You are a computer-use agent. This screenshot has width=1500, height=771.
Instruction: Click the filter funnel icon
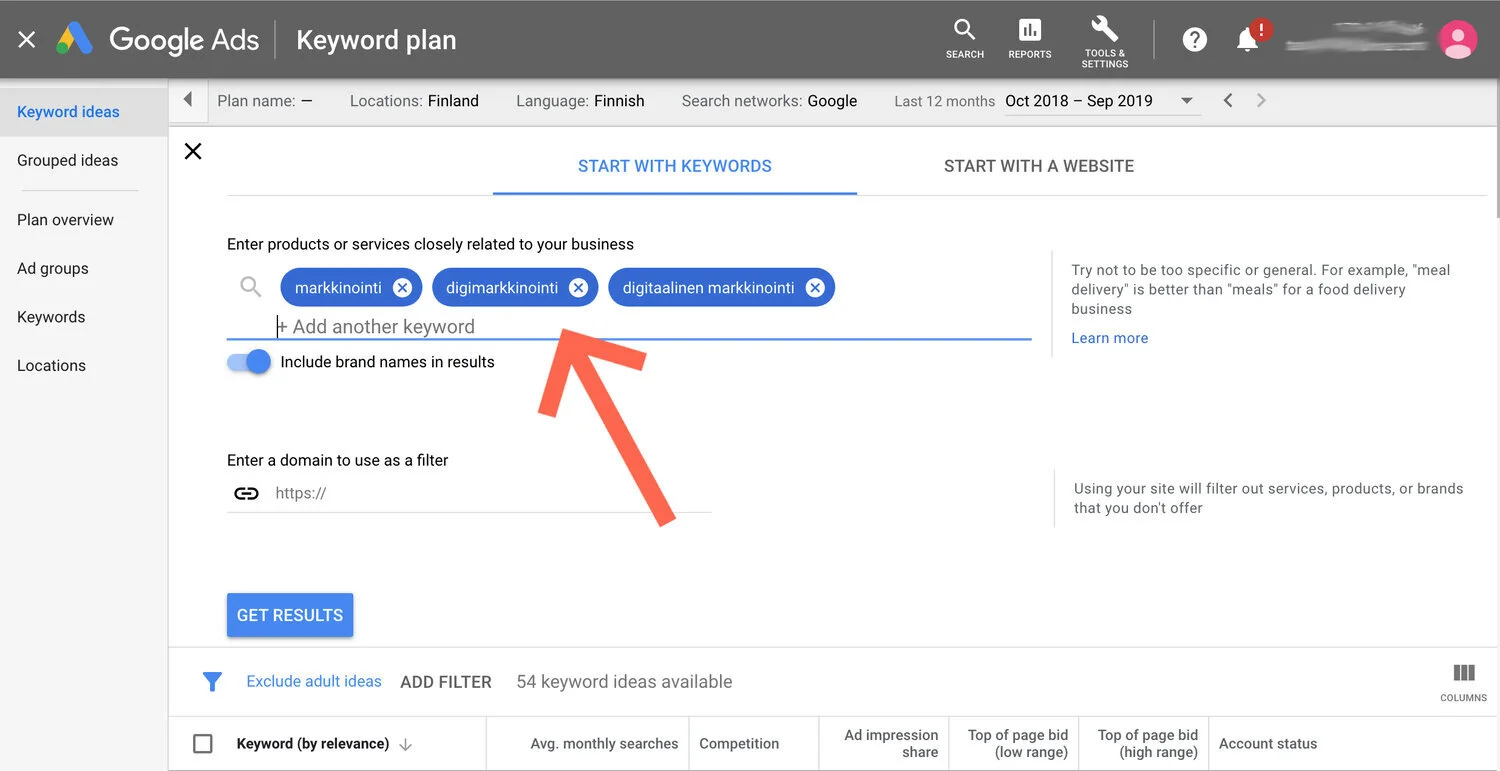point(212,682)
